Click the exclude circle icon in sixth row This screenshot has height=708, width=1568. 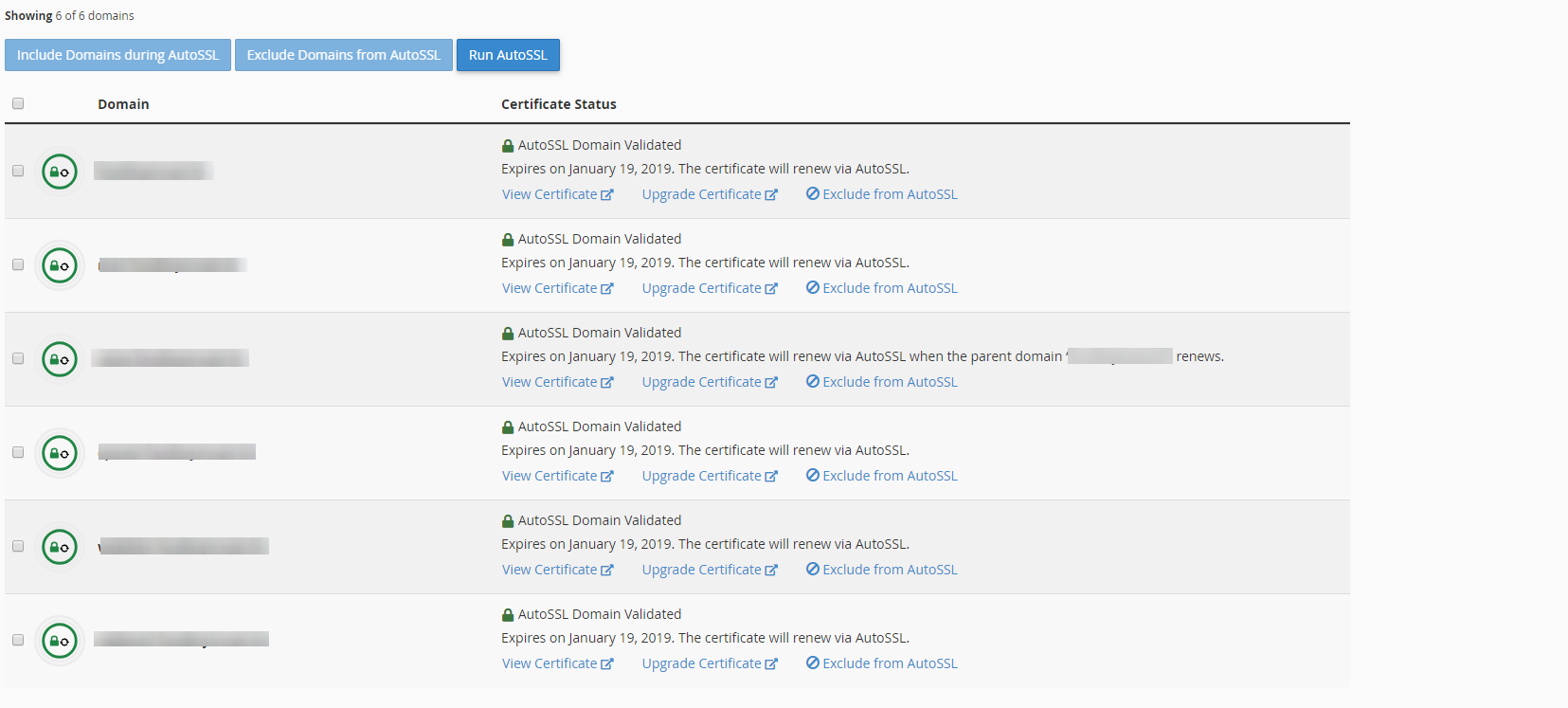tap(813, 663)
